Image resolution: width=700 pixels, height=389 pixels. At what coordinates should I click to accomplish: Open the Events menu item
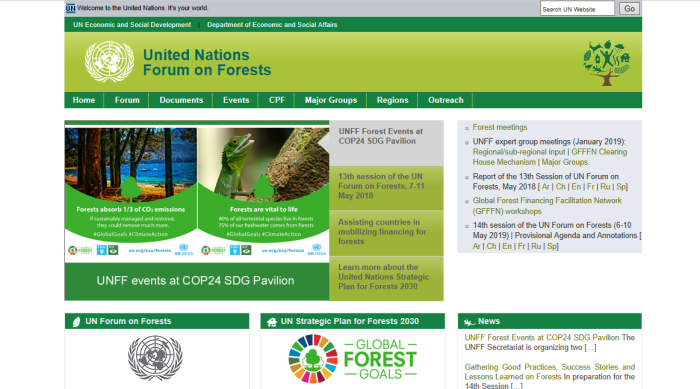236,100
